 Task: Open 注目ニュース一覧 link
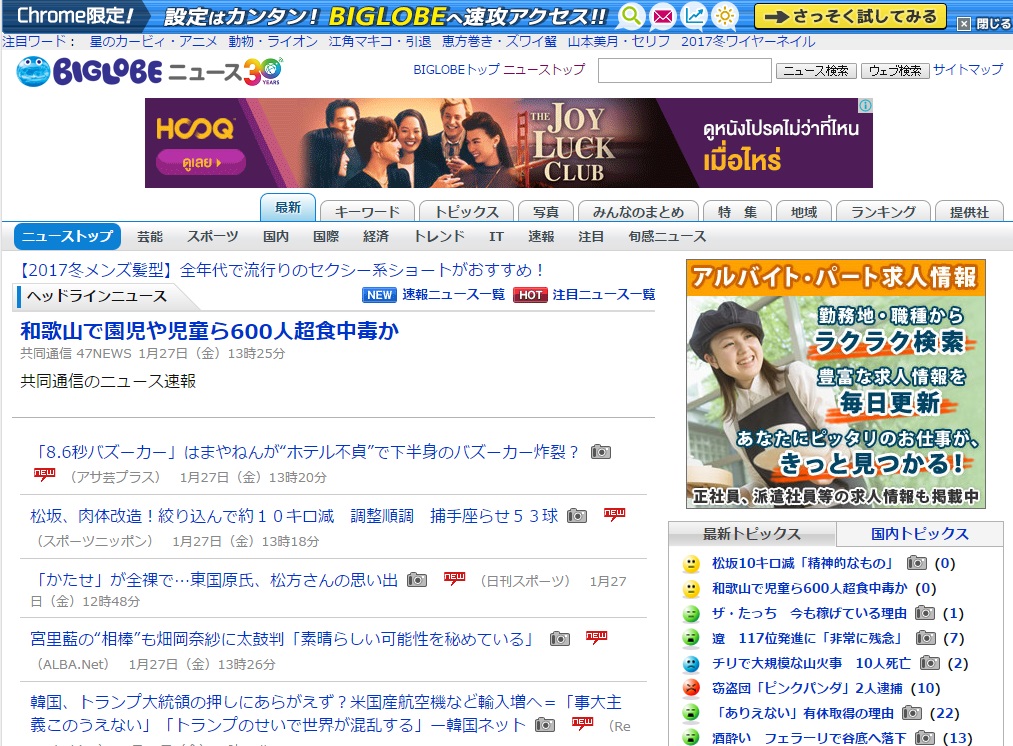604,295
